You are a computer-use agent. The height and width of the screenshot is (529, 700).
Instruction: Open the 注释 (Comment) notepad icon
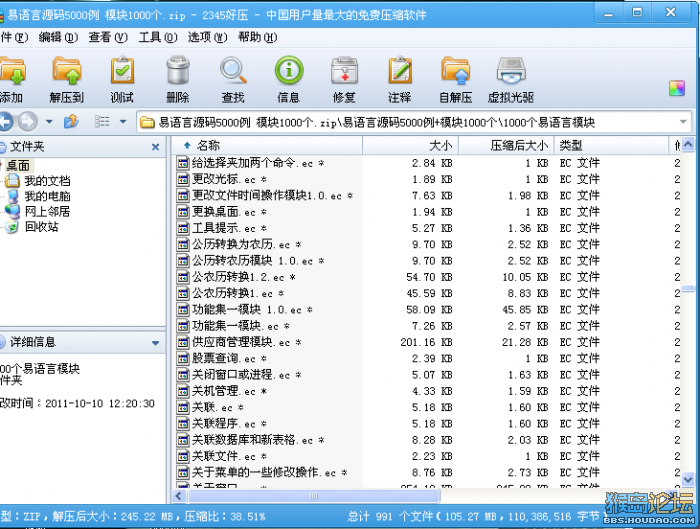[x=400, y=70]
